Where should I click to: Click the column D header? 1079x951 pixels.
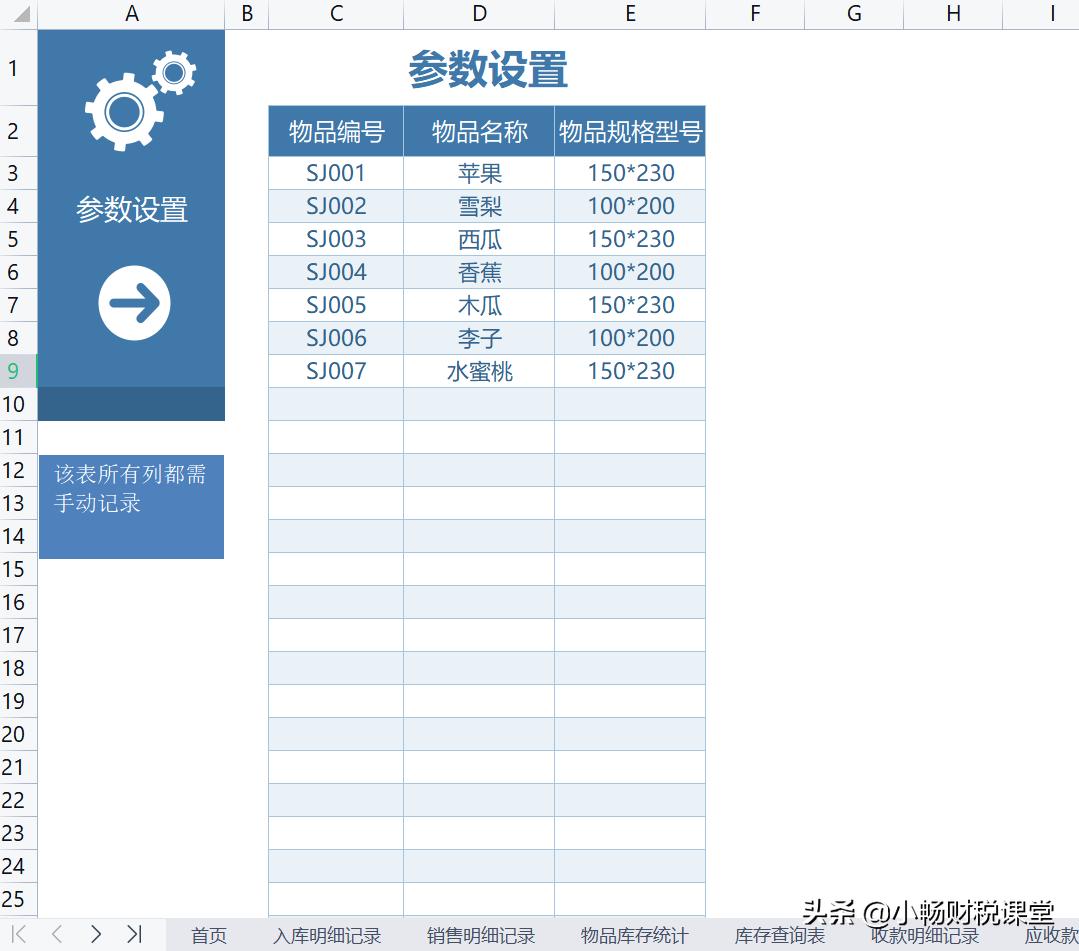click(479, 16)
